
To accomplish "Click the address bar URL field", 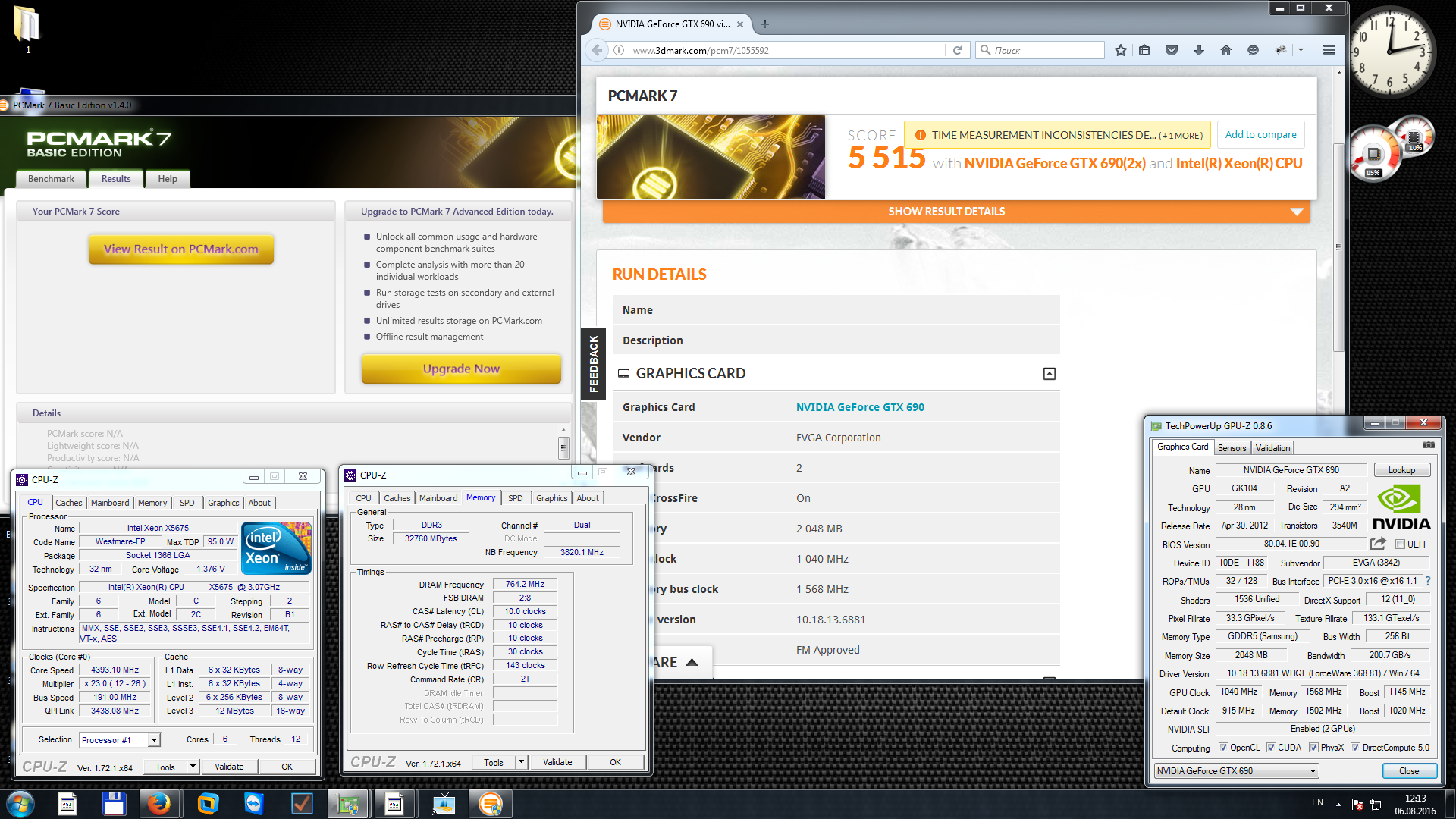I will click(x=785, y=50).
